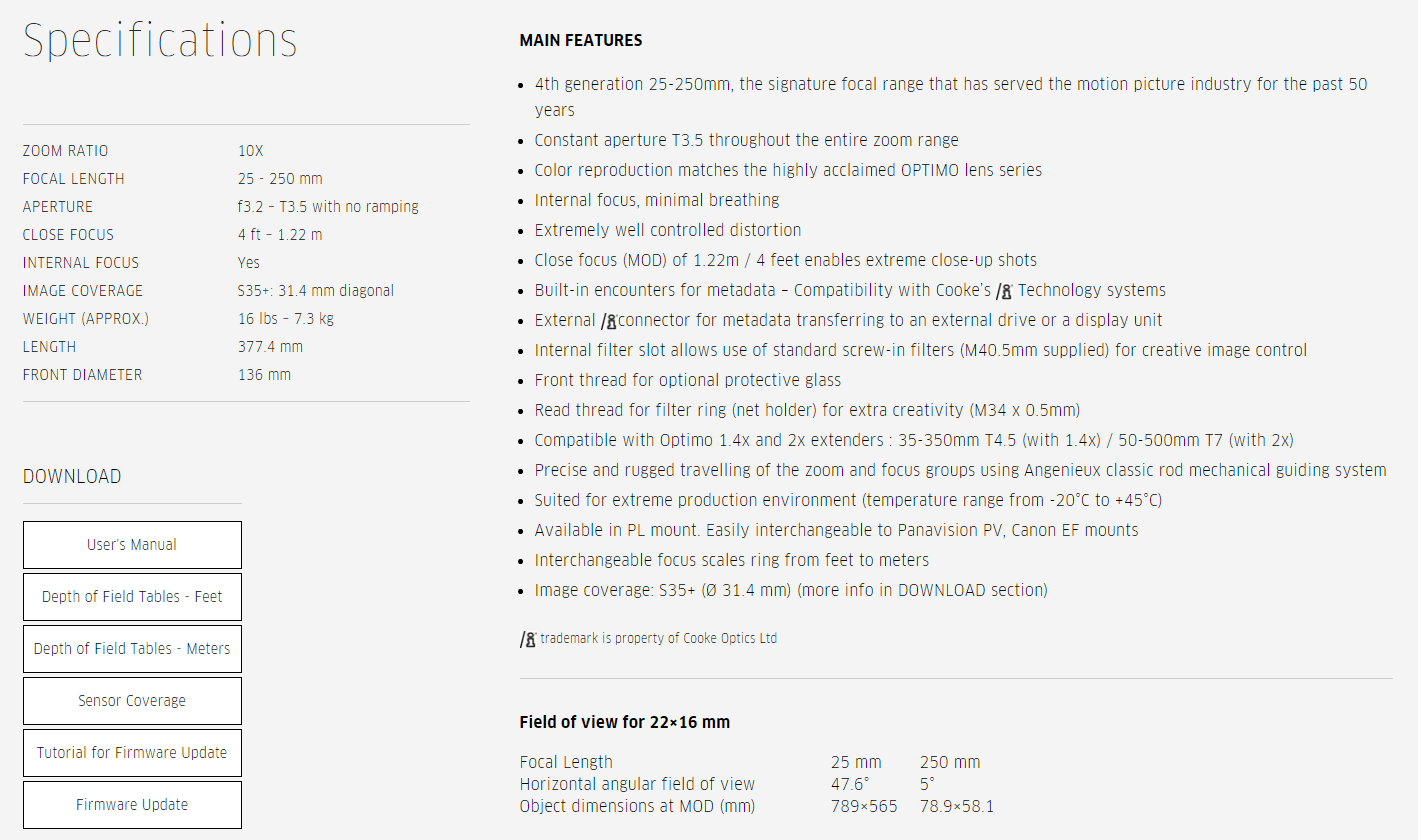The height and width of the screenshot is (840, 1421).
Task: Open the Sensor Coverage document
Action: tap(132, 701)
